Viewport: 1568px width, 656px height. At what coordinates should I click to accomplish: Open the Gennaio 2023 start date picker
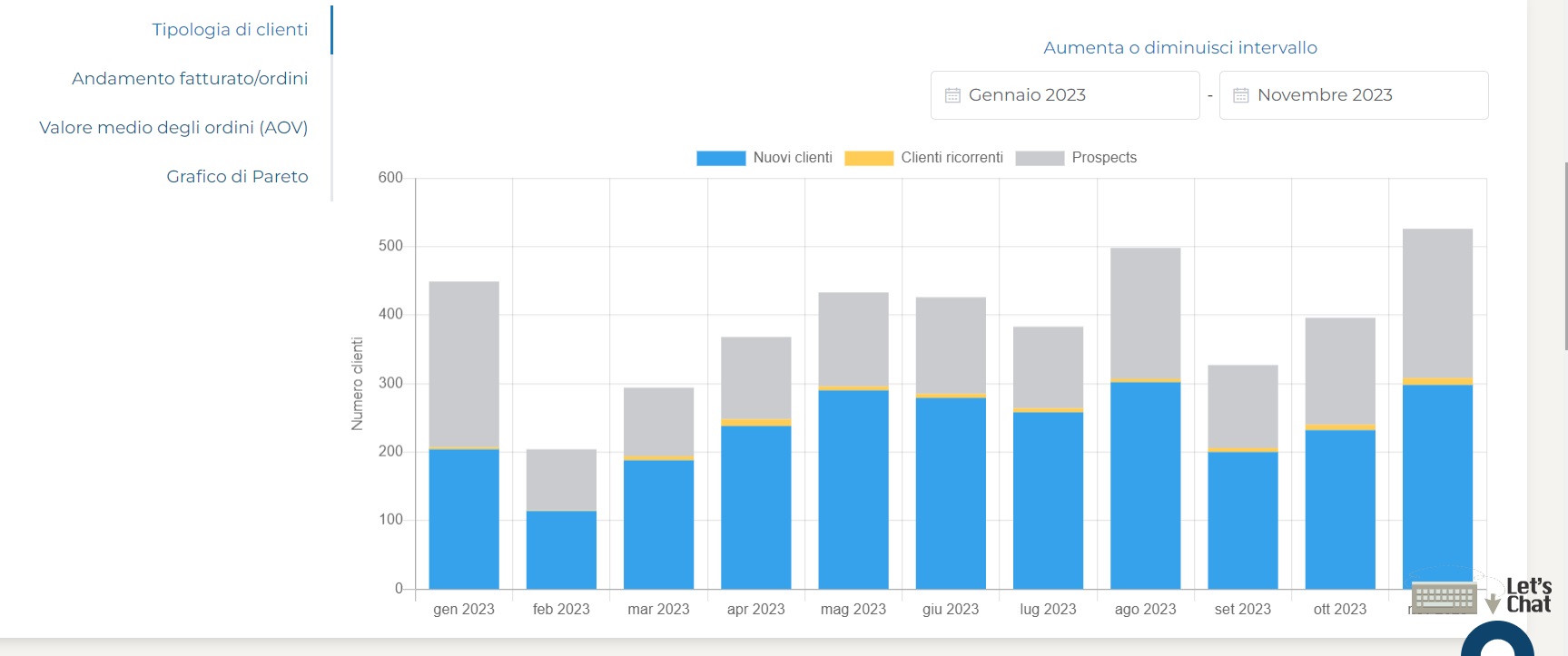[x=1065, y=95]
